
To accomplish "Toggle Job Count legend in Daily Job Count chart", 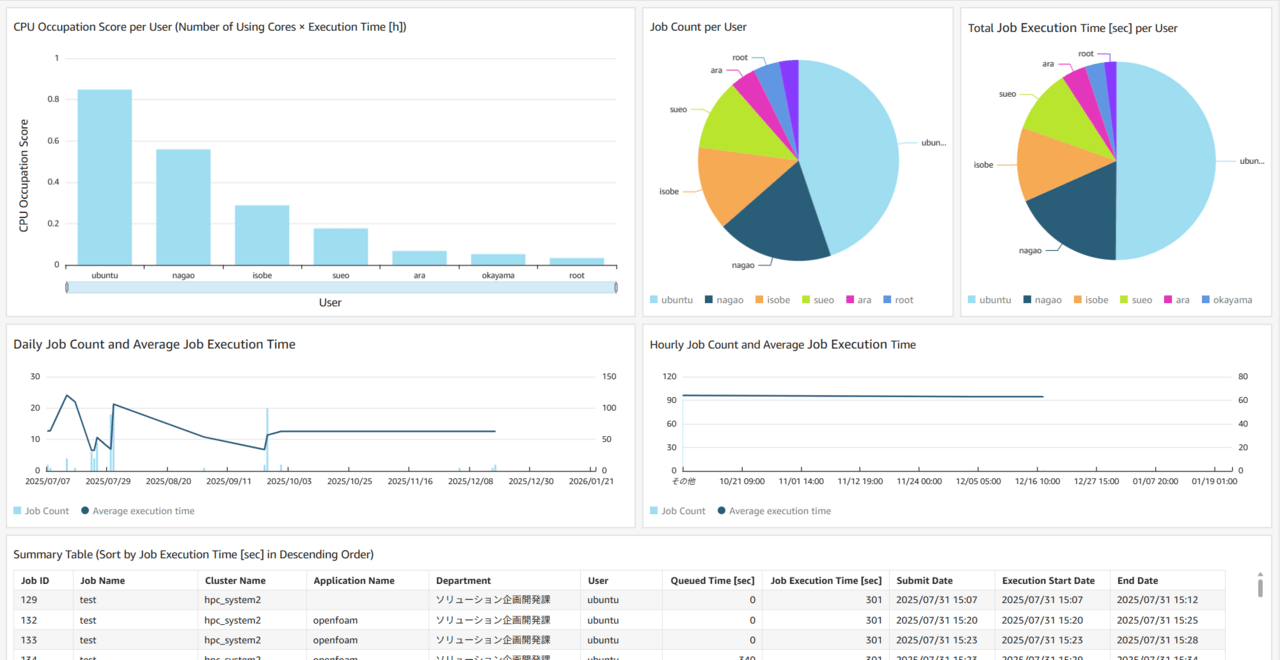I will tap(42, 511).
